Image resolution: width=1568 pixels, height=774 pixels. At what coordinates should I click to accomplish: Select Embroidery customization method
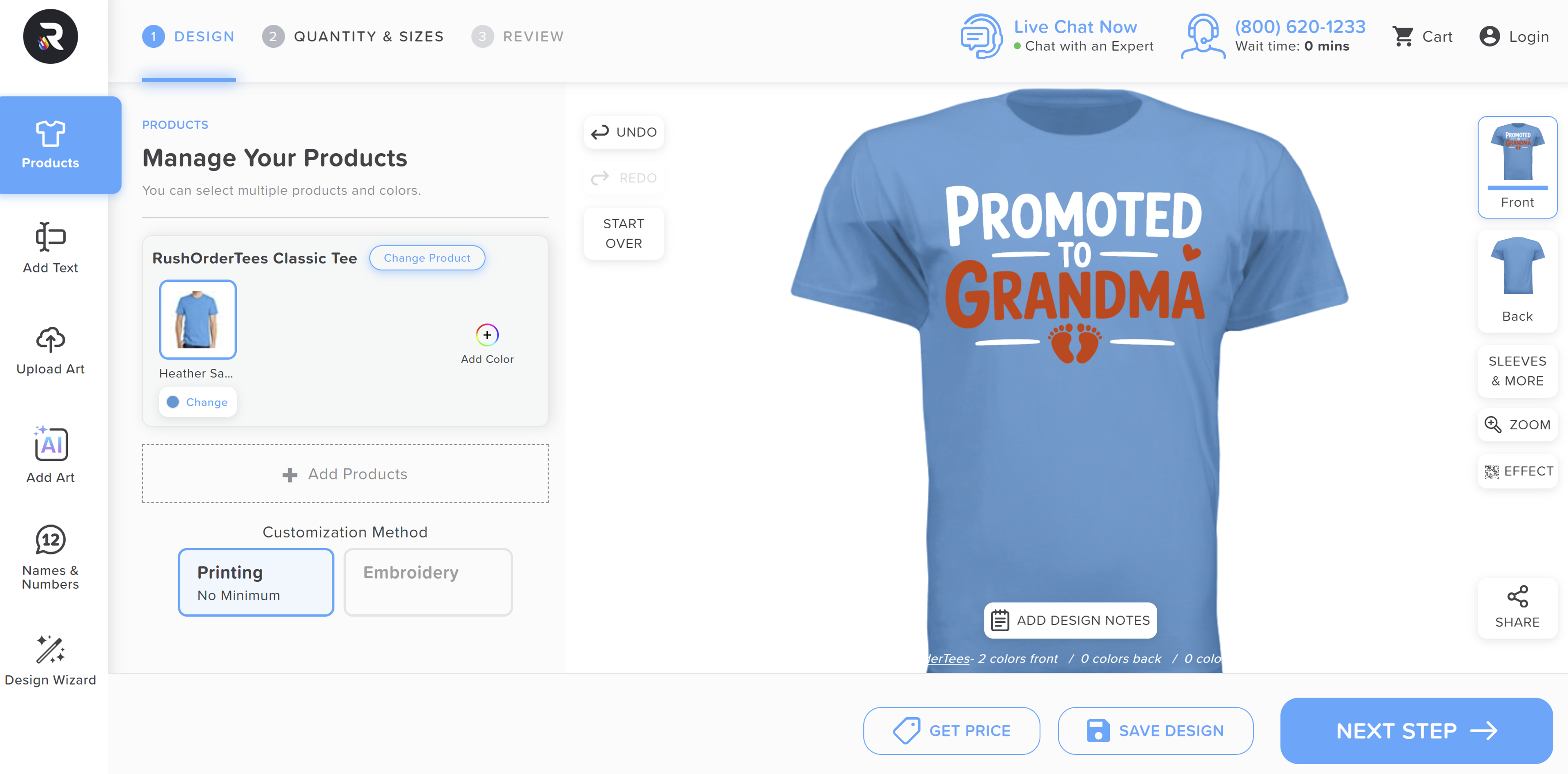tap(428, 582)
